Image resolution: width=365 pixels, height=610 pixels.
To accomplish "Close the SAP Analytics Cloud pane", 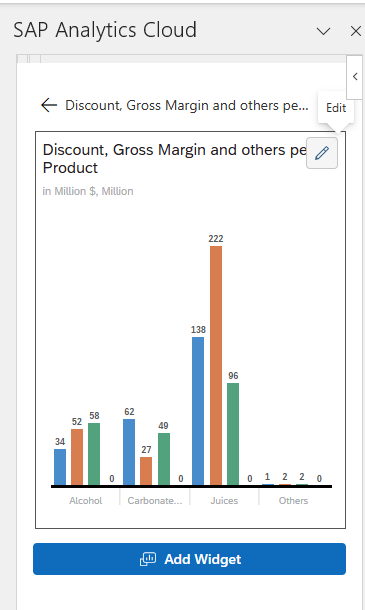I will 356,31.
